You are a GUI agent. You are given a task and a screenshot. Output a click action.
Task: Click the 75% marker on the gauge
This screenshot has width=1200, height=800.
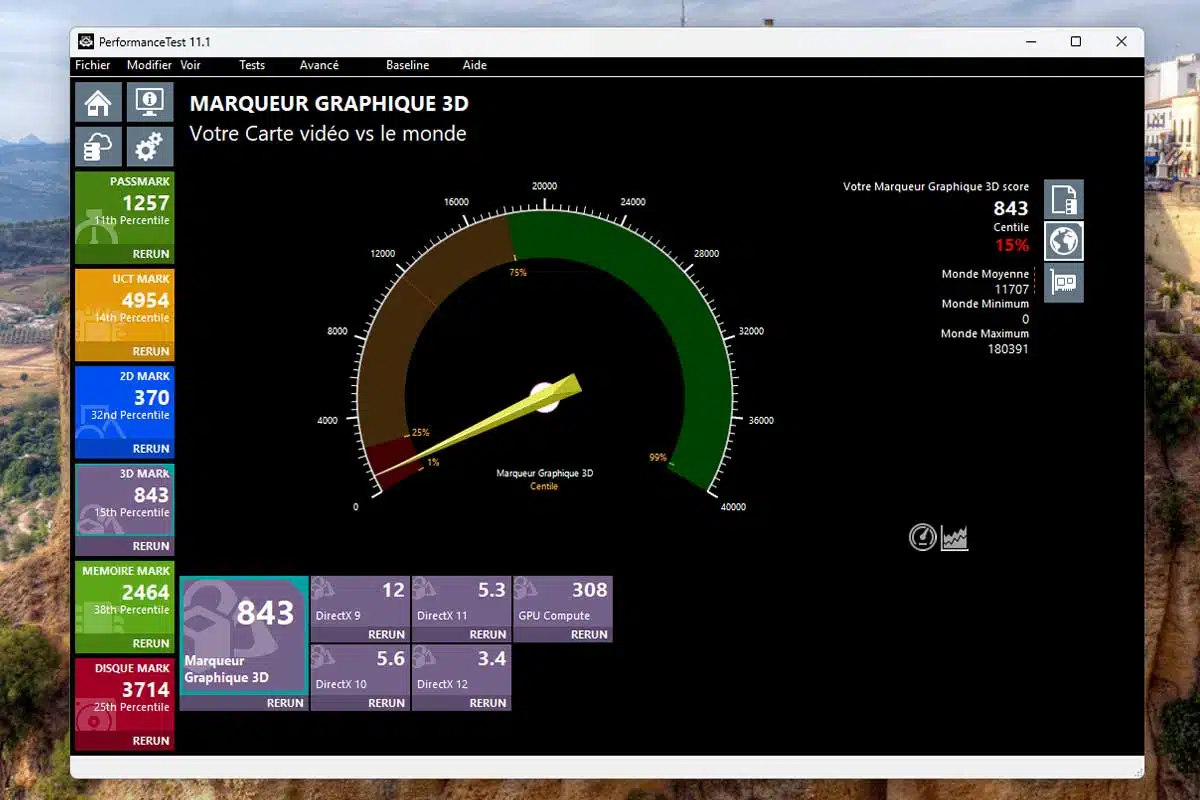click(x=518, y=272)
